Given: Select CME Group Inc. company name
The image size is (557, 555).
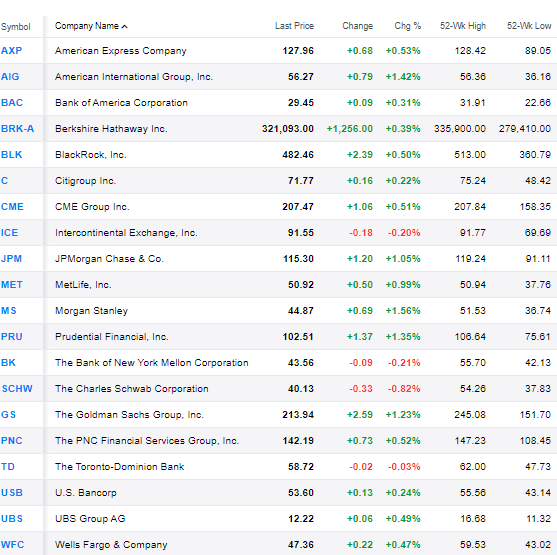Looking at the screenshot, I should pyautogui.click(x=92, y=206).
